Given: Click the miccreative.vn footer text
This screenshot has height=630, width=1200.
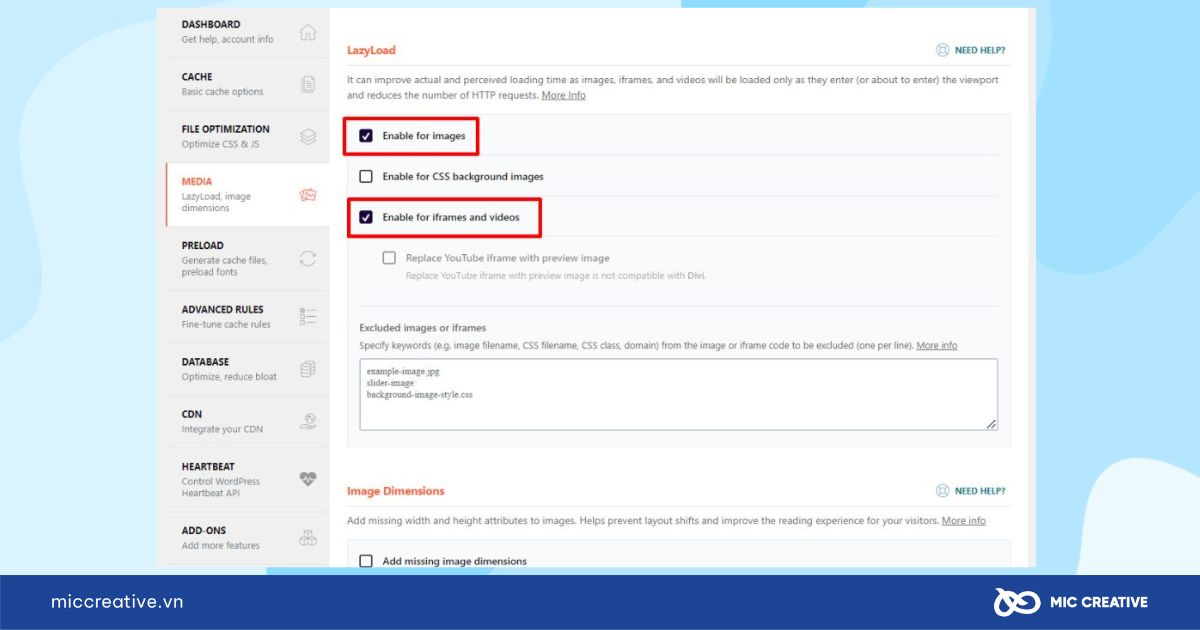Looking at the screenshot, I should pyautogui.click(x=117, y=602).
